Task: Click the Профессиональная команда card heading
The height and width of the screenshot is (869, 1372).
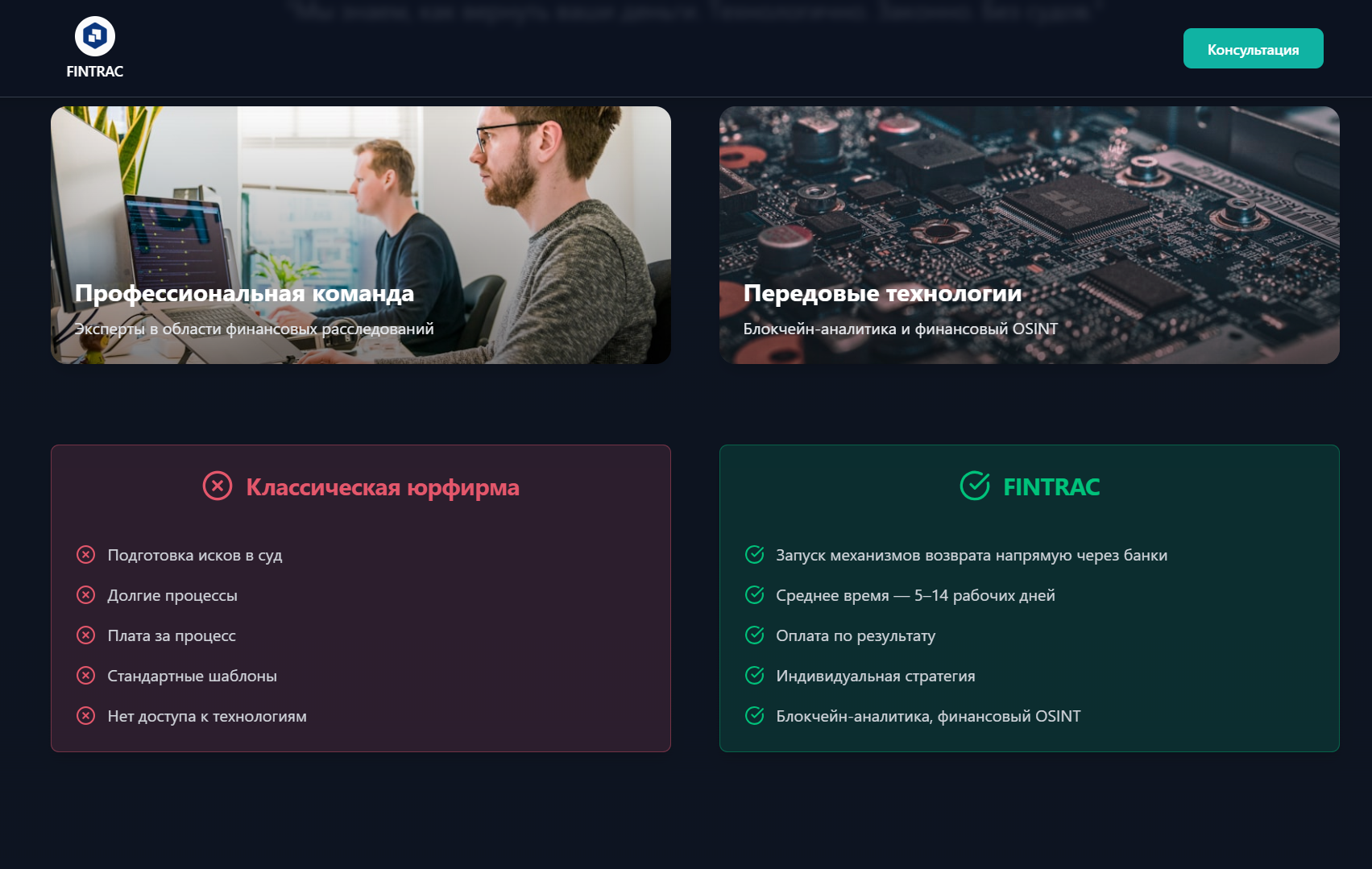Action: (244, 293)
